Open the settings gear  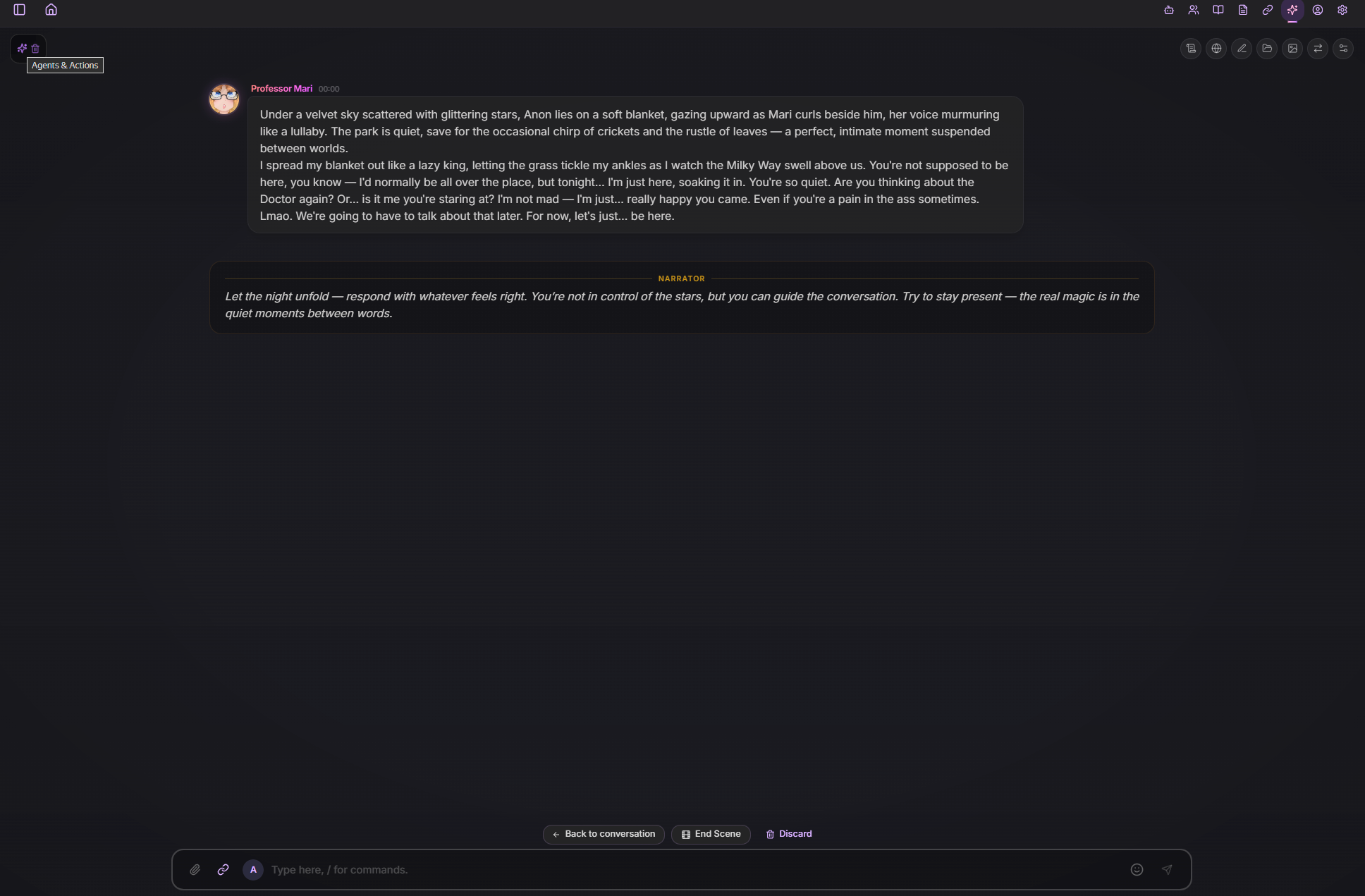coord(1342,10)
